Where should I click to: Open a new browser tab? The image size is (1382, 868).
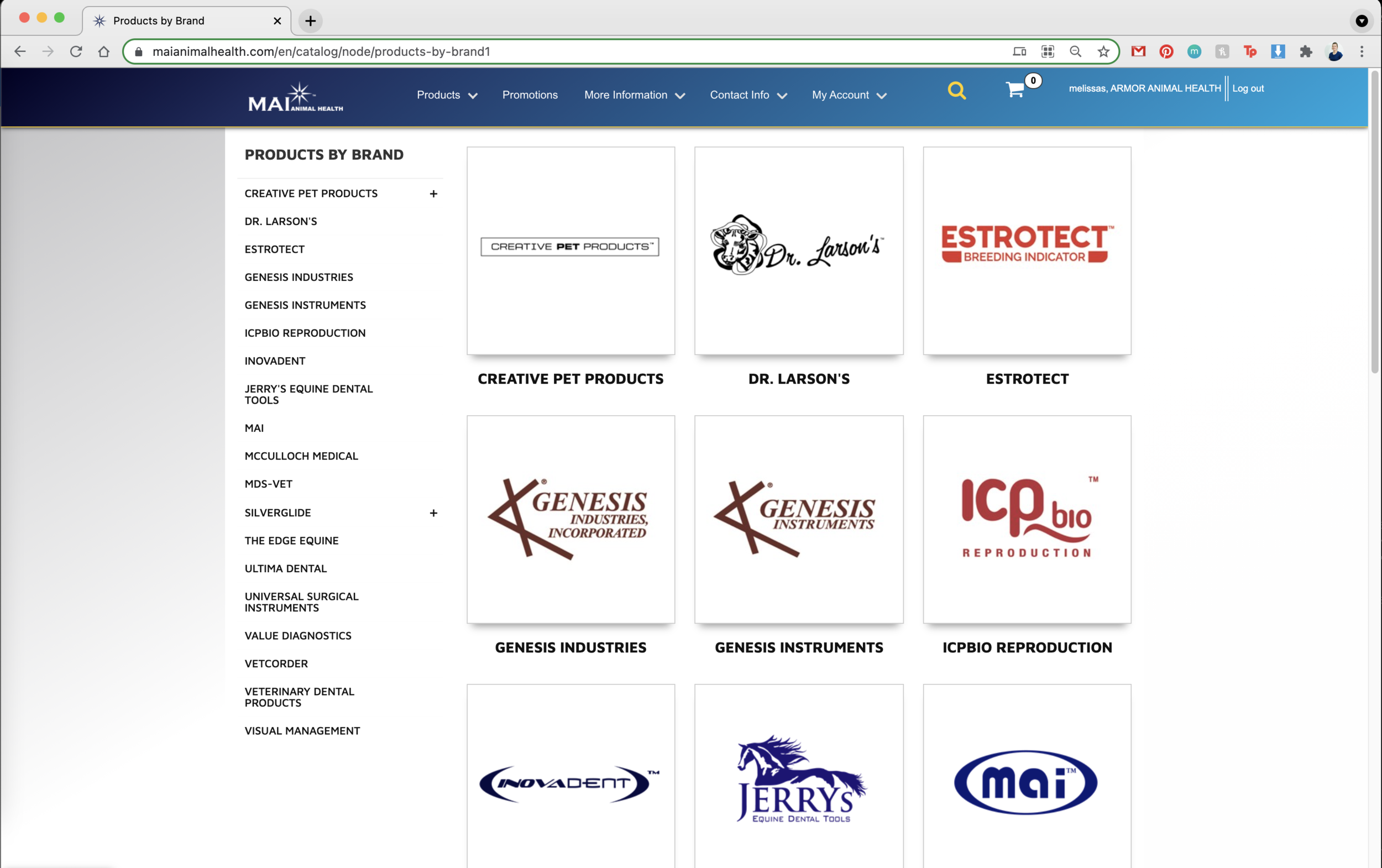[x=311, y=21]
